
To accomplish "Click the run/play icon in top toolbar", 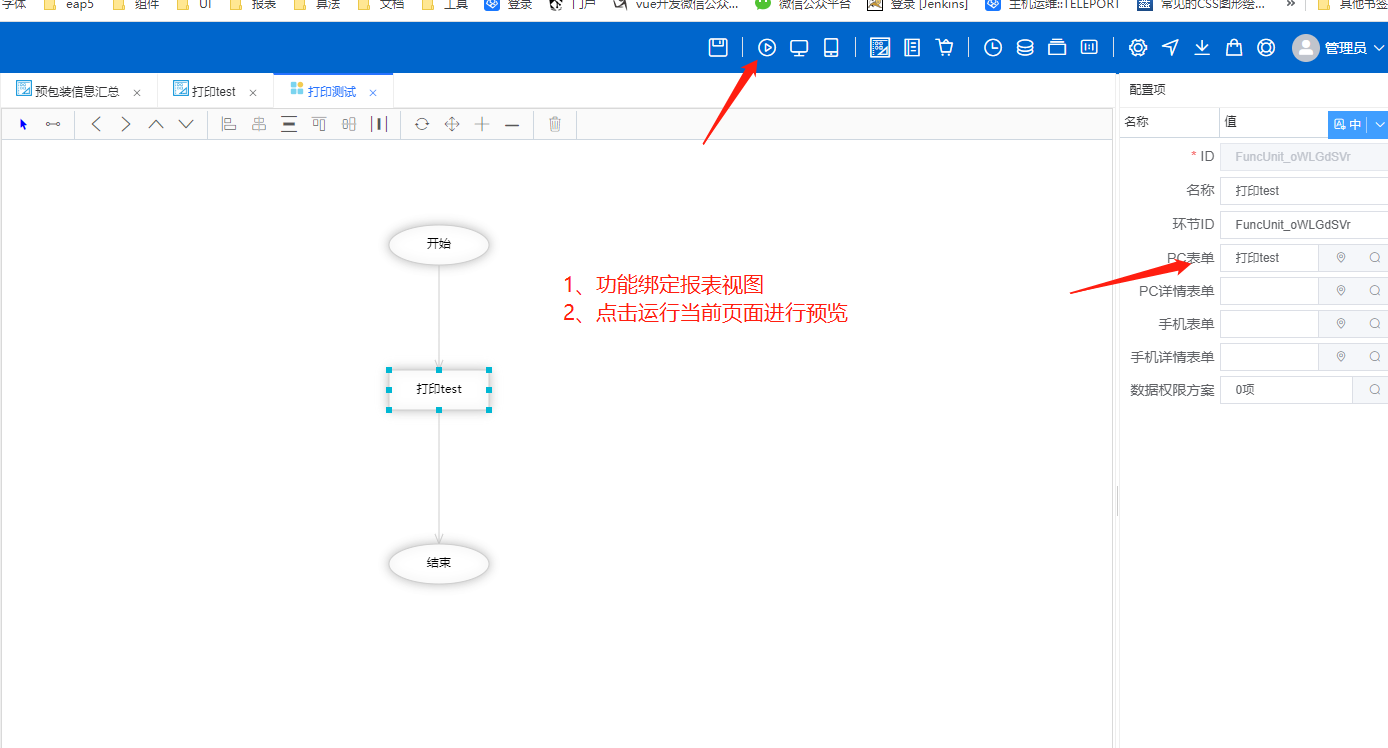I will pyautogui.click(x=767, y=47).
